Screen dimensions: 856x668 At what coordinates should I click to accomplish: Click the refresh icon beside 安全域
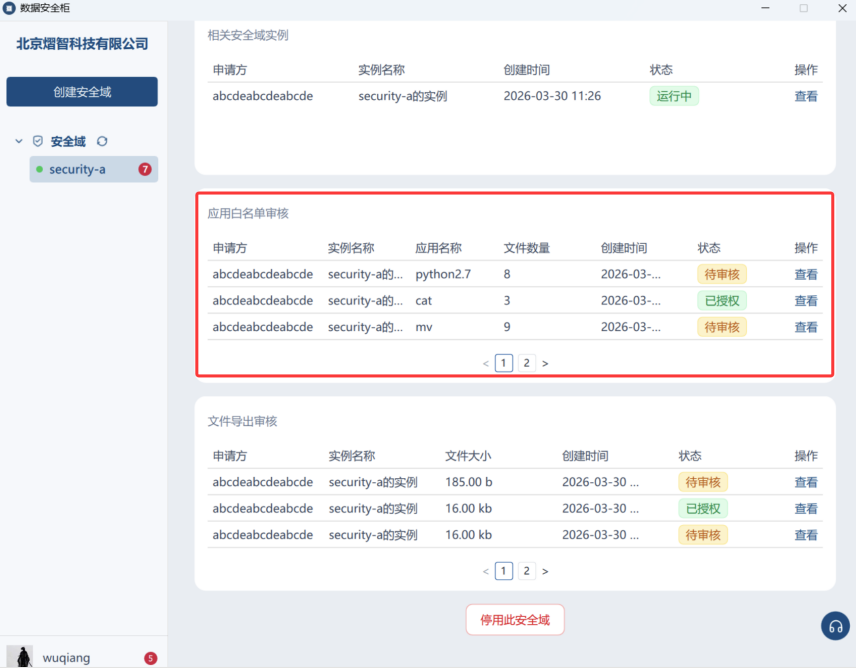point(102,141)
